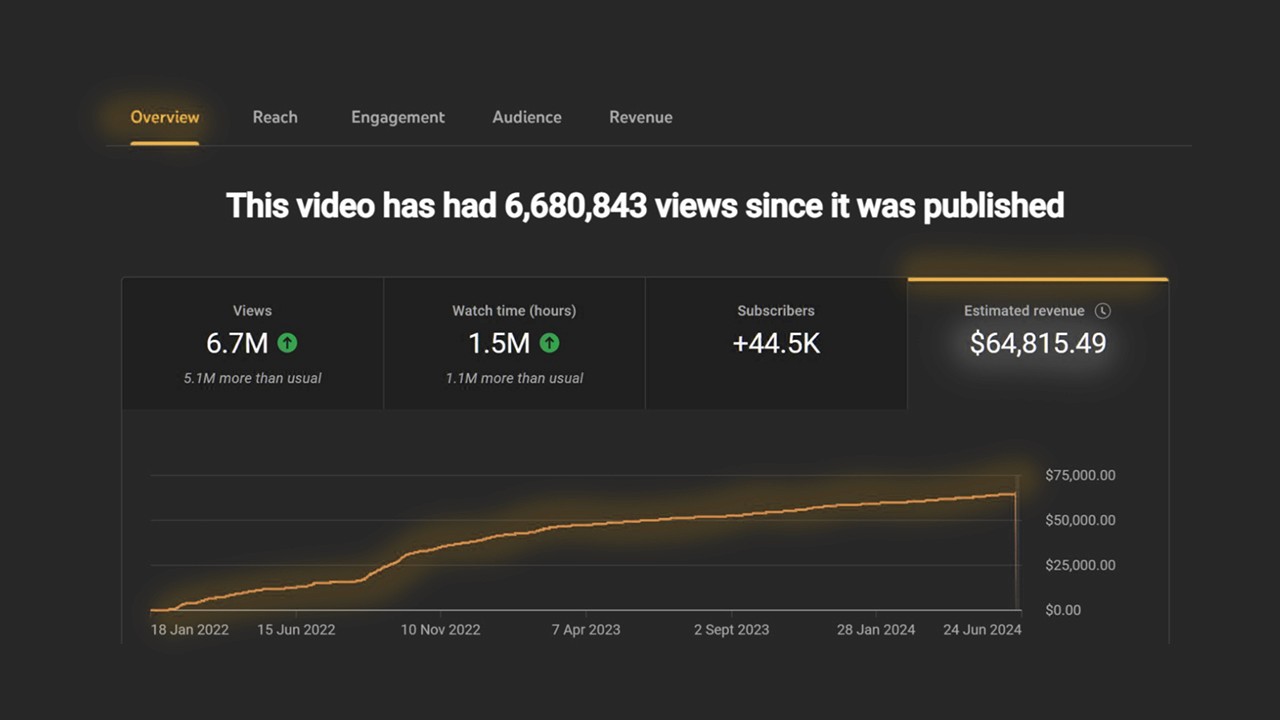Click the '5.1M more than usual' note
1280x720 pixels.
[252, 378]
